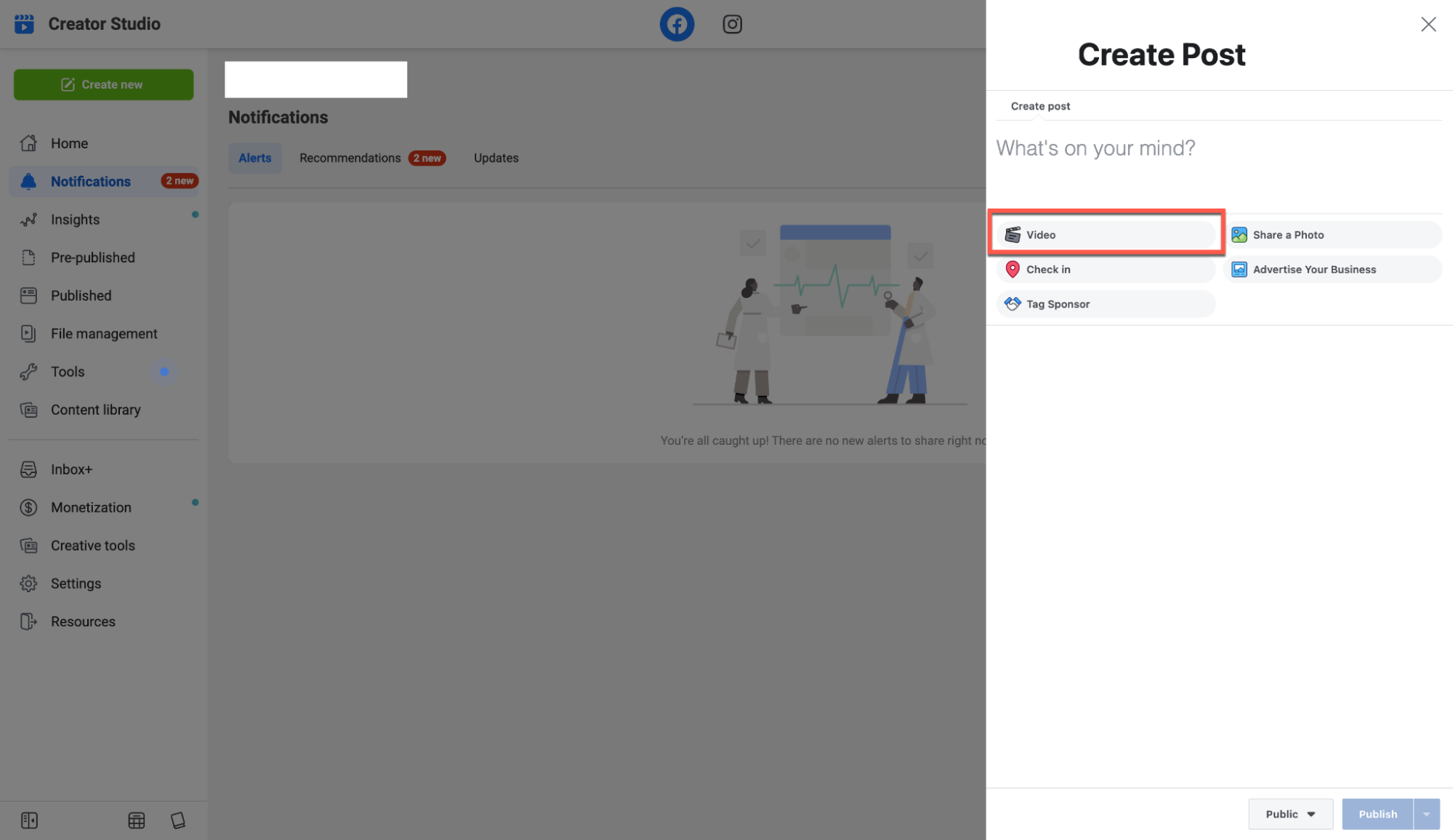Select the Share a Photo icon
Viewport: 1453px width, 840px height.
point(1239,234)
